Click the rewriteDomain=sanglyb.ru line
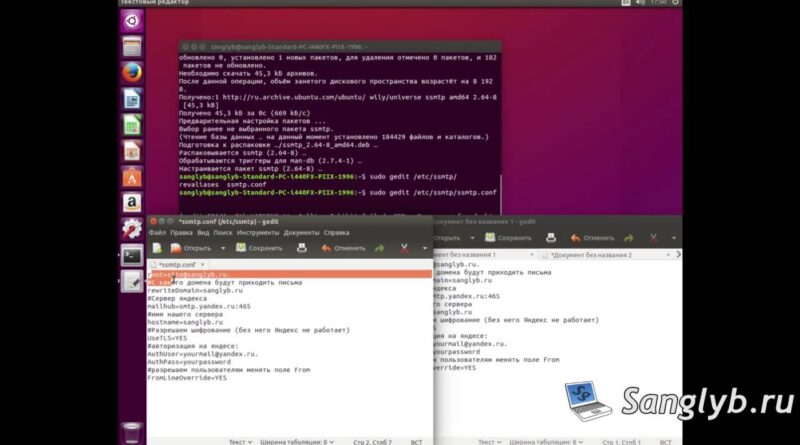This screenshot has height=445, width=800. (195, 291)
